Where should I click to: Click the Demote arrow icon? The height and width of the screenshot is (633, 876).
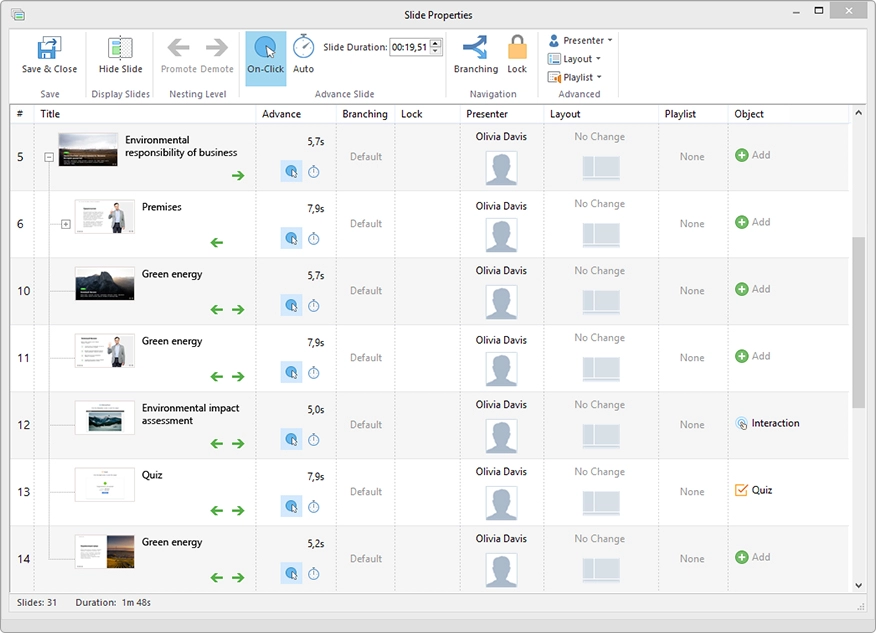point(217,48)
